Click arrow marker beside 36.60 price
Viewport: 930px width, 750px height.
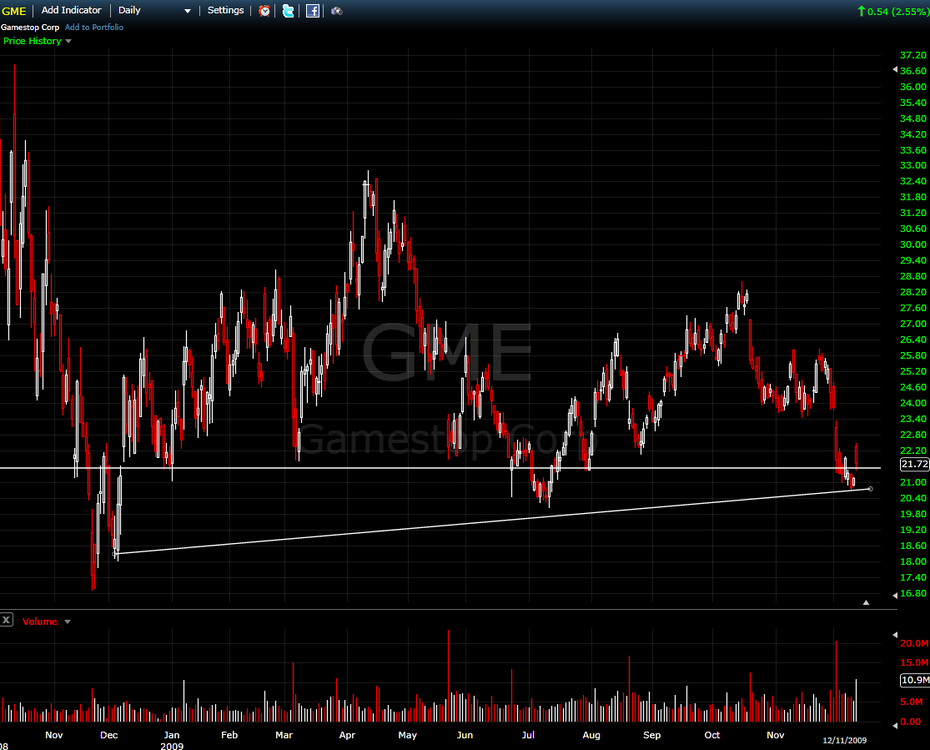click(895, 70)
